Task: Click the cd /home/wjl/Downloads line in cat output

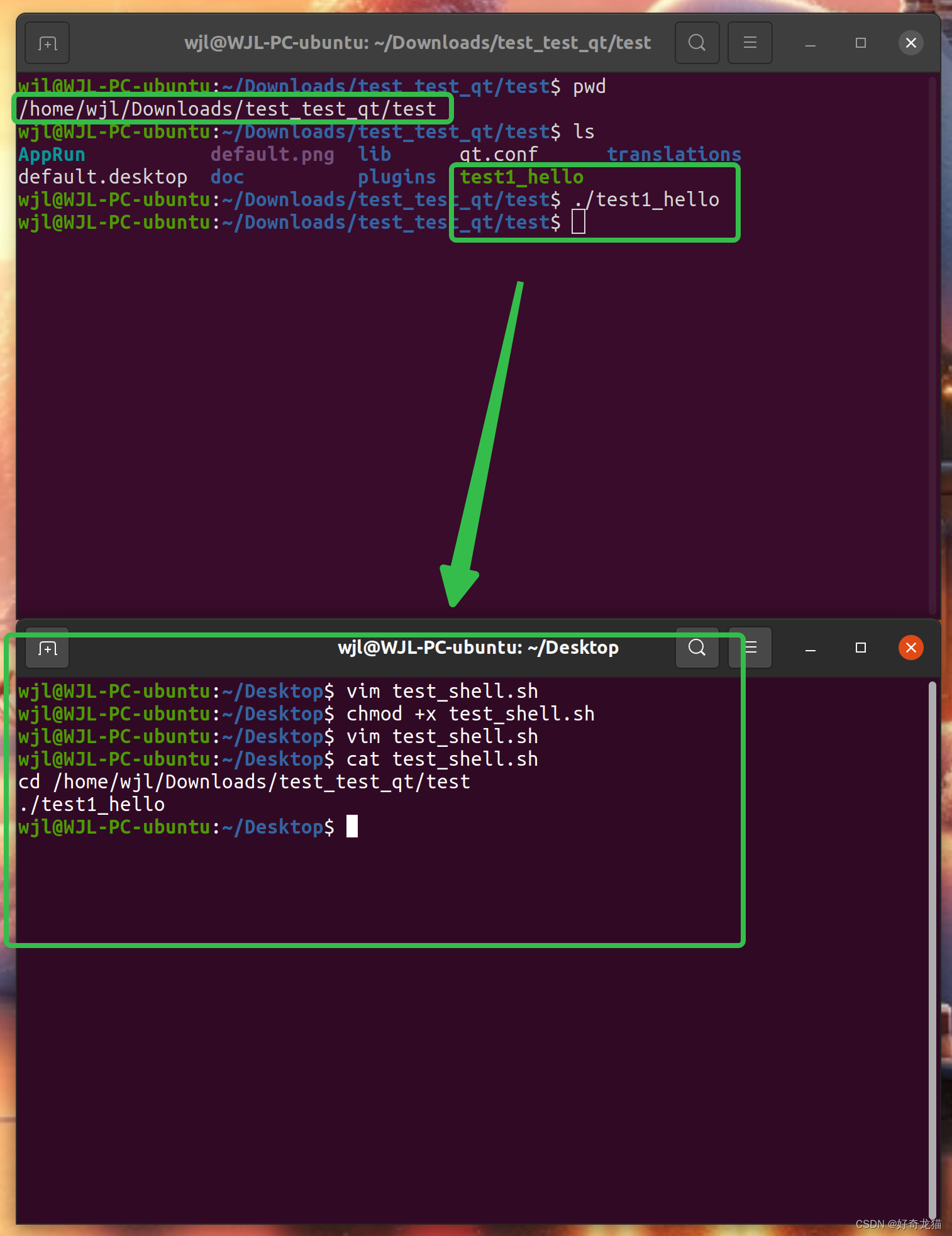Action: [x=244, y=782]
